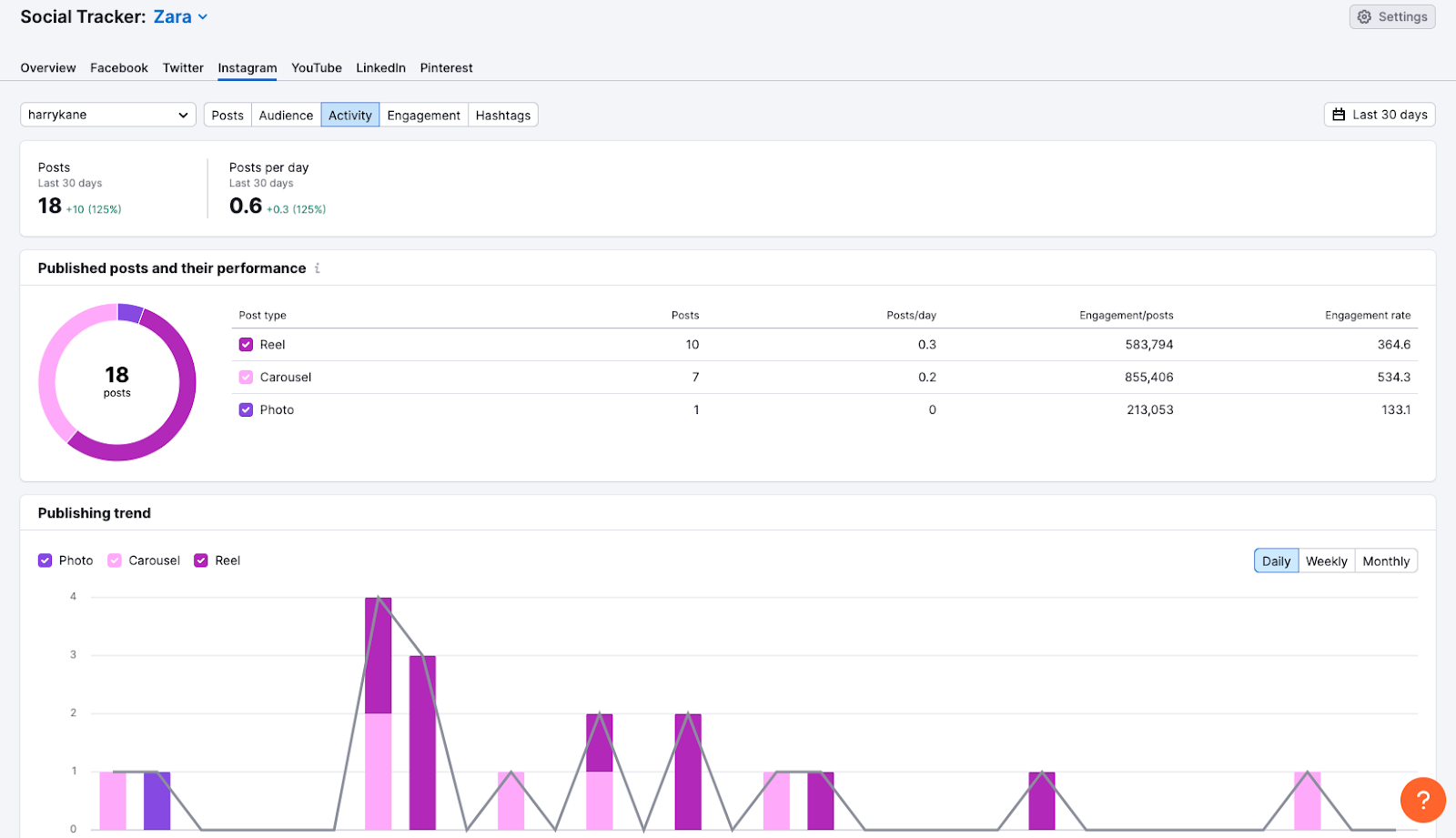Click the Settings gear icon
The image size is (1456, 838).
1364,17
